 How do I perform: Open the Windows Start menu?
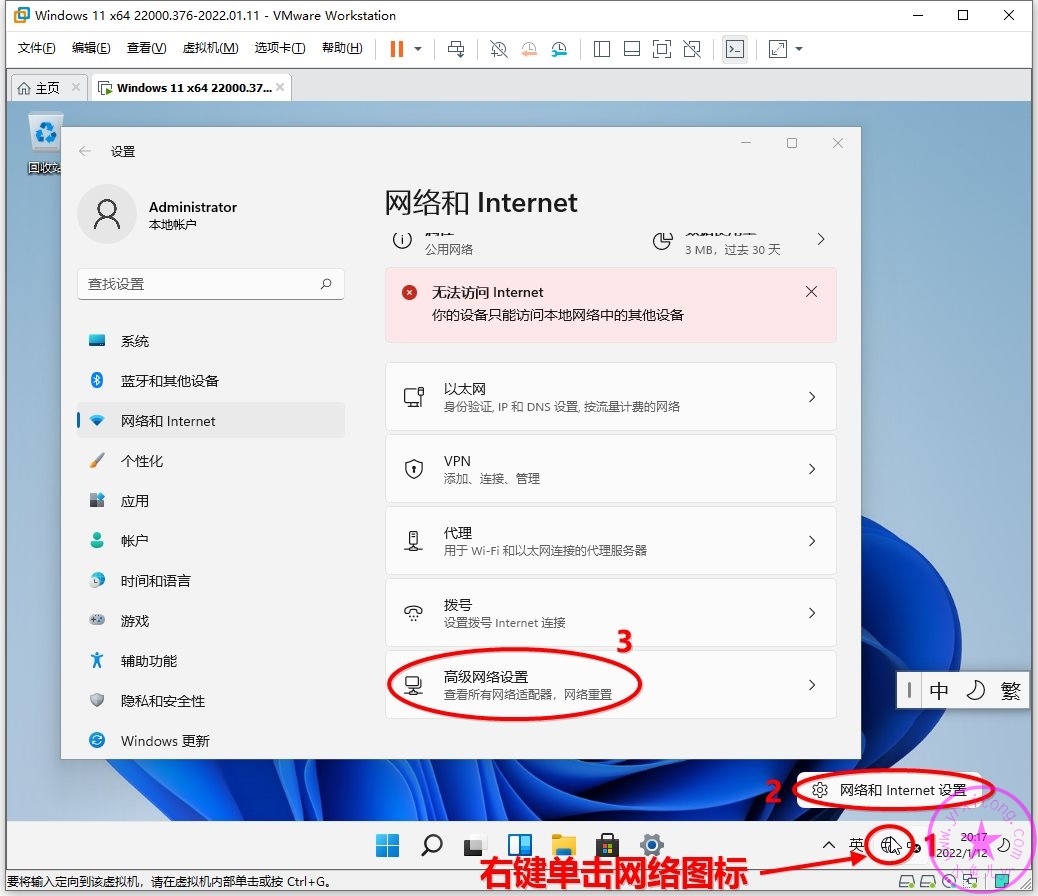point(387,845)
